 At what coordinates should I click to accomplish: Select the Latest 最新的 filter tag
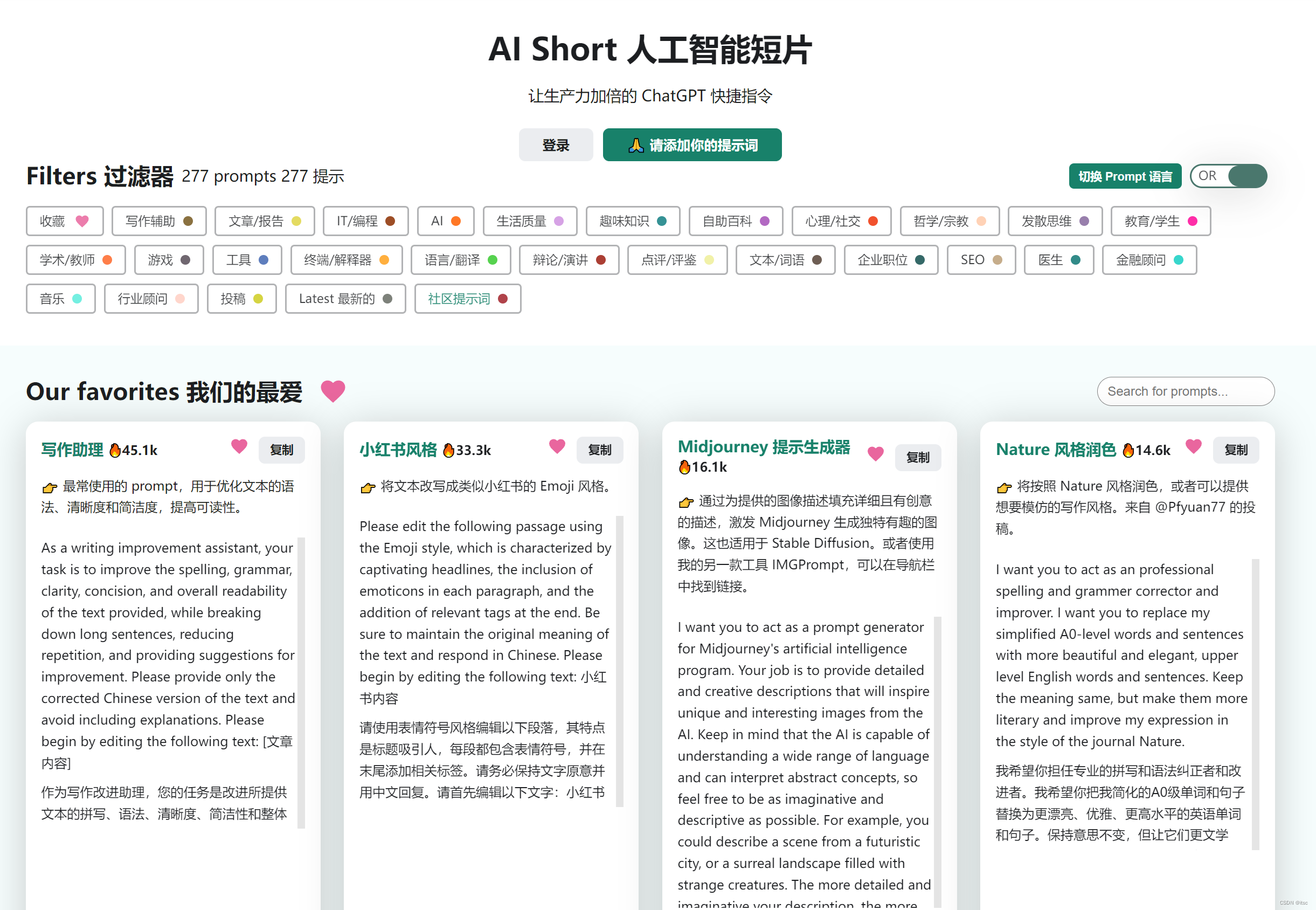tap(345, 299)
